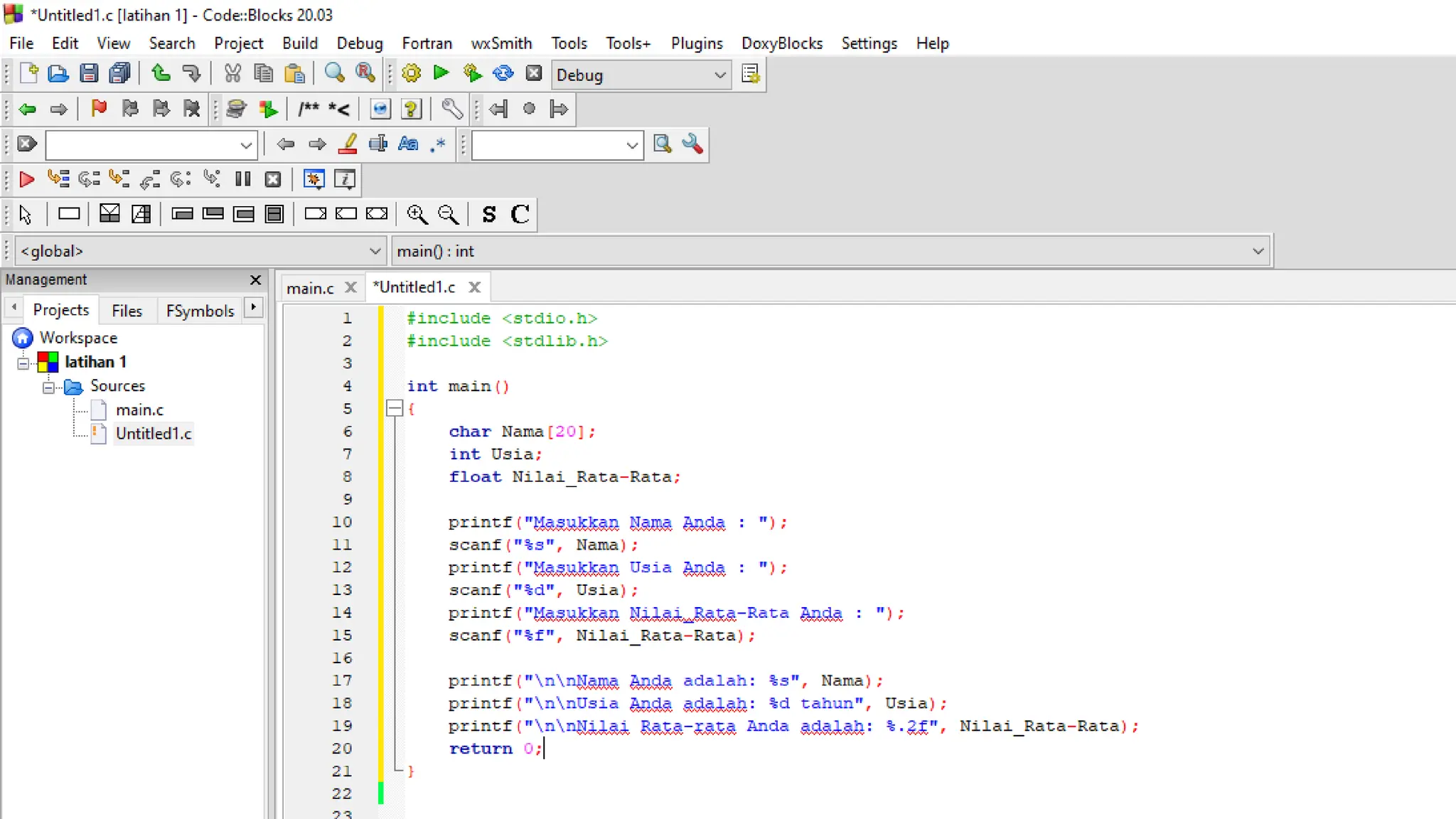This screenshot has height=819, width=1456.
Task: Collapse main function code fold marker
Action: coord(395,409)
